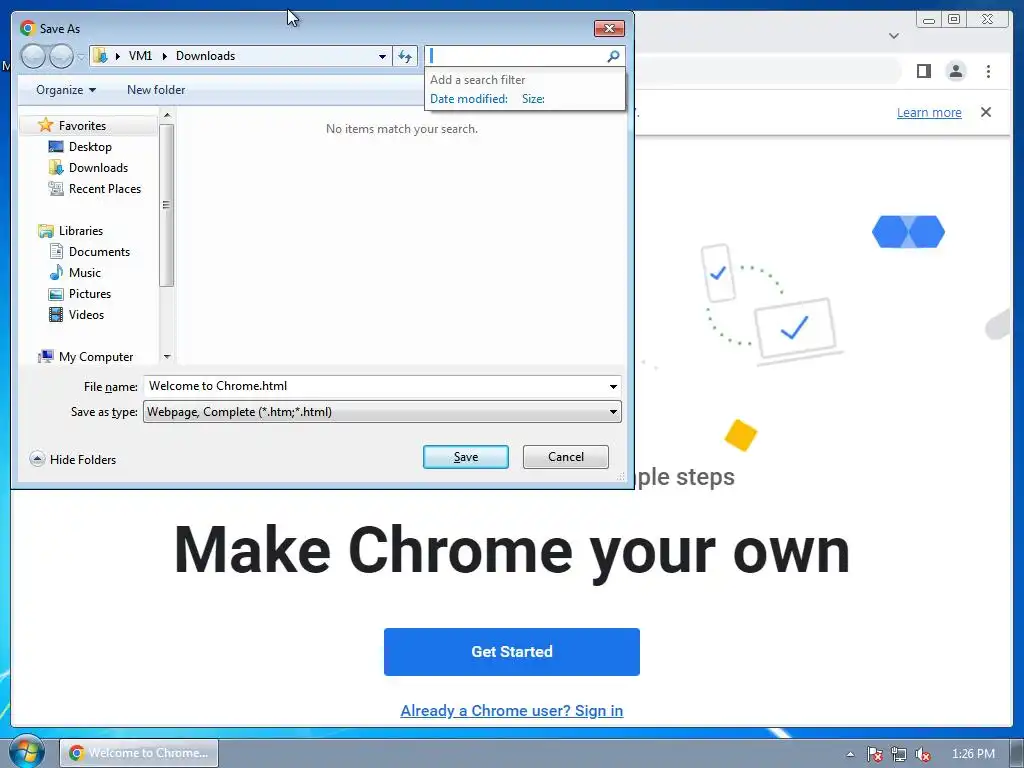
Task: Click the Cancel button
Action: (x=566, y=456)
